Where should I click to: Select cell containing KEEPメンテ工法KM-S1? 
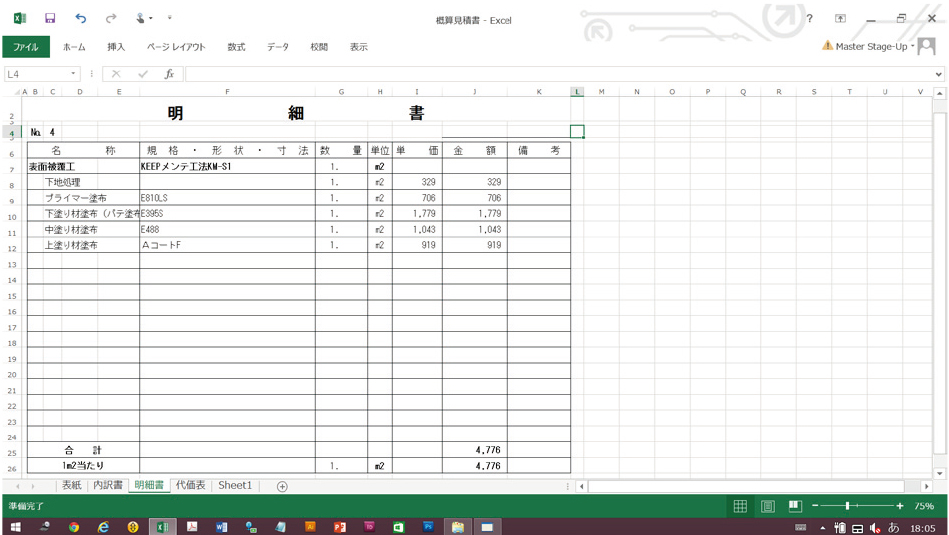click(227, 167)
